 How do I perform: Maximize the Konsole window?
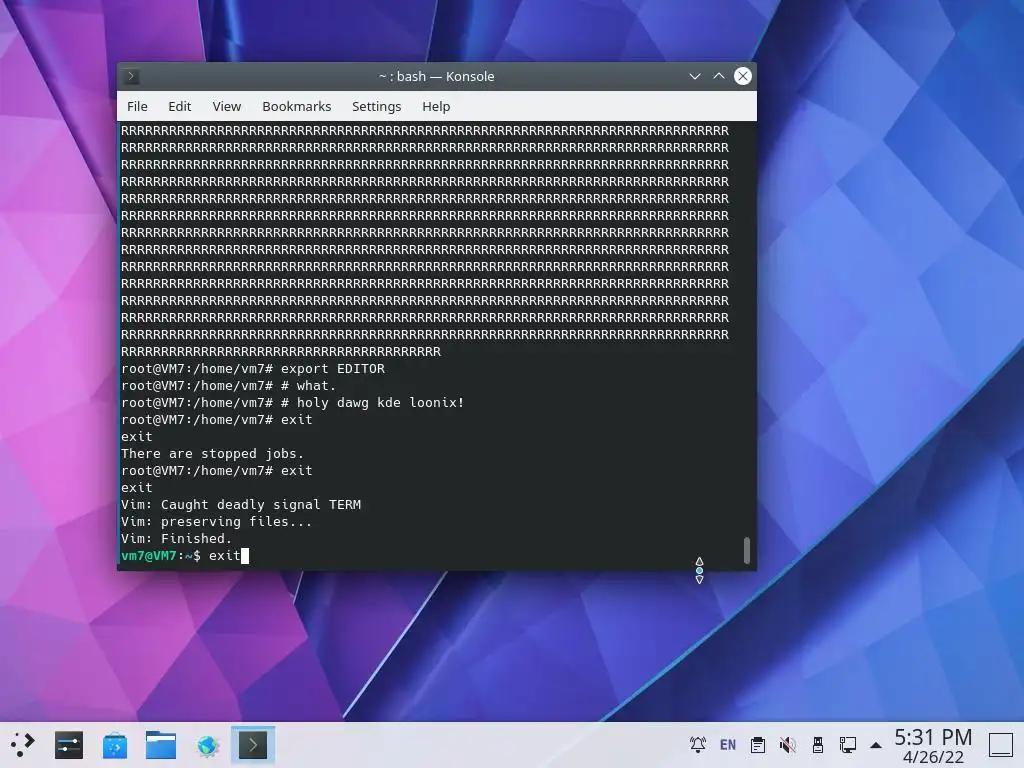coord(718,76)
